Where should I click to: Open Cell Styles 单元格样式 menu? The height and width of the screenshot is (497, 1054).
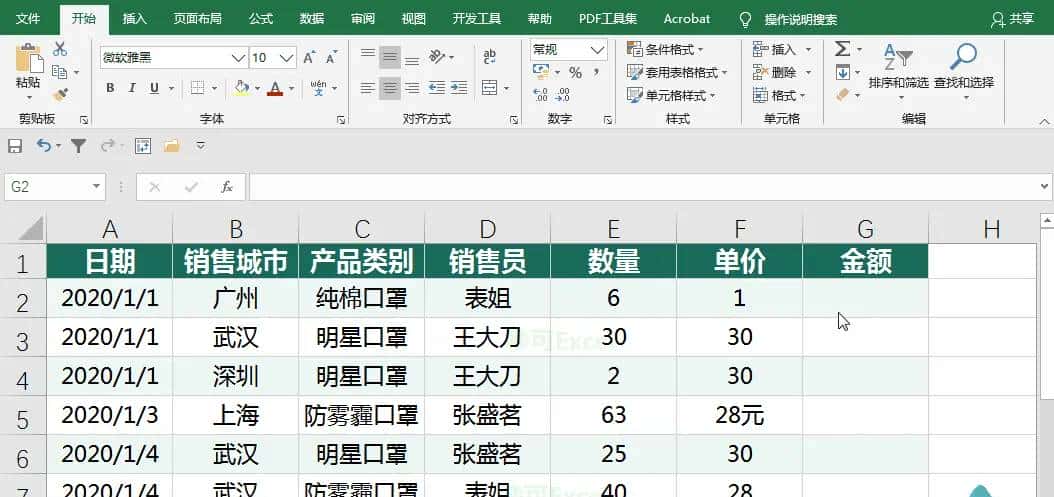[x=671, y=95]
